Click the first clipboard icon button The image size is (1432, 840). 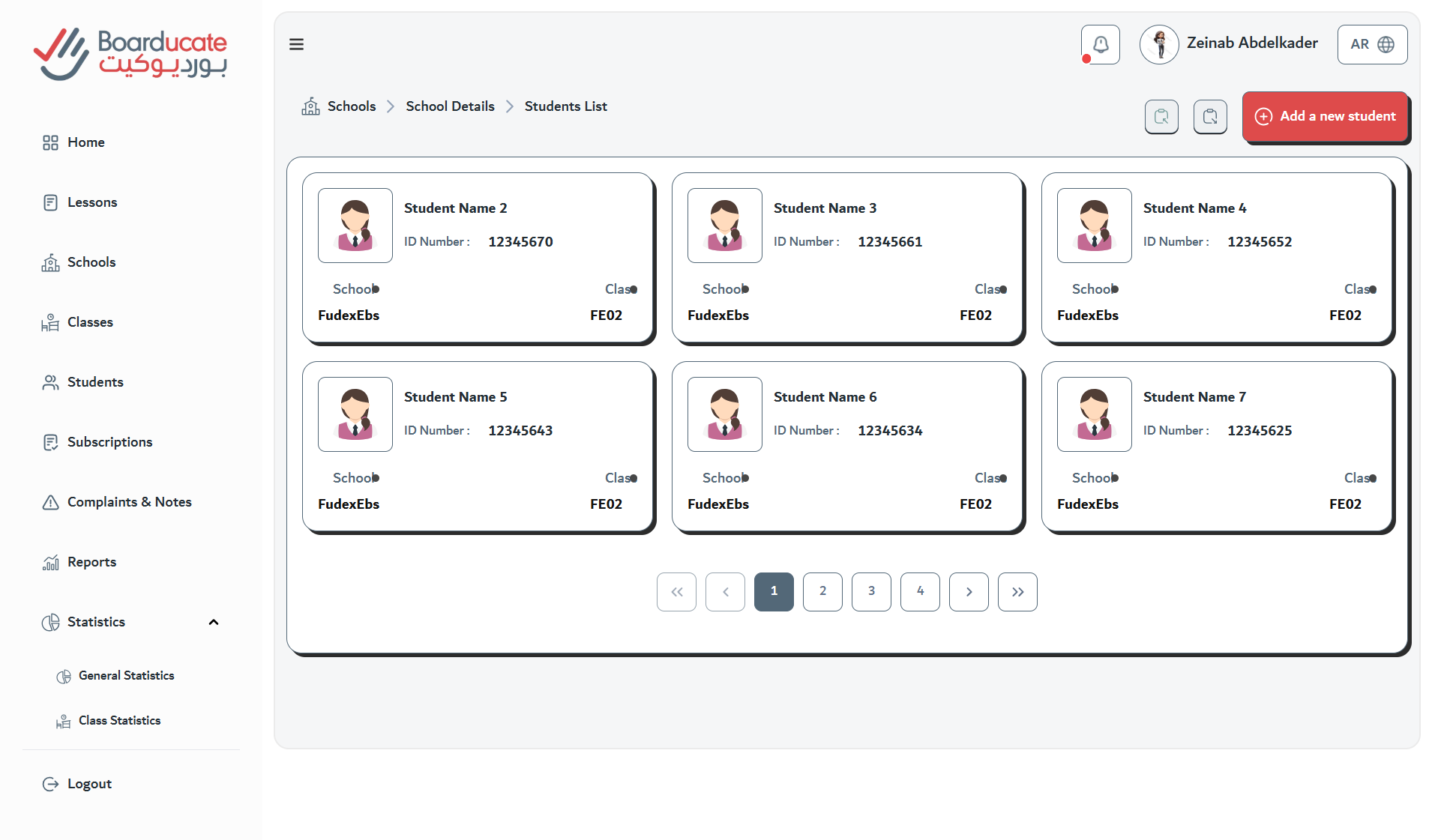tap(1161, 117)
